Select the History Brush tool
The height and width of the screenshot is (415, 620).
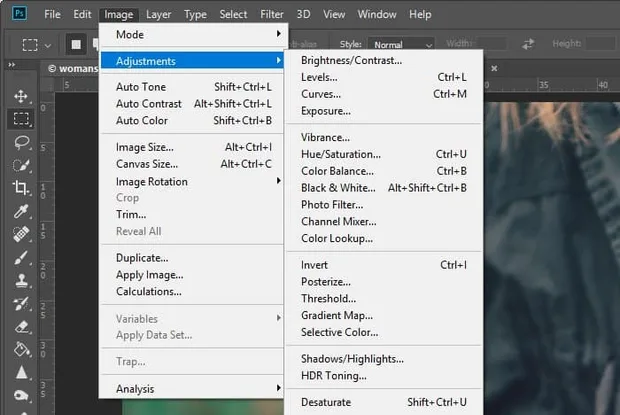click(x=21, y=304)
